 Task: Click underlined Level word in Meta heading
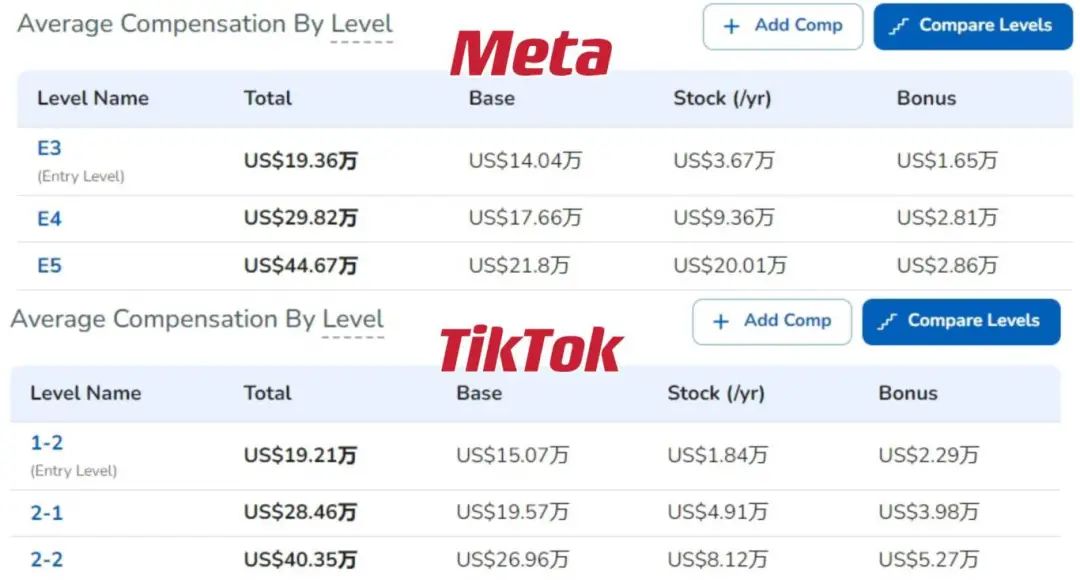pos(362,24)
